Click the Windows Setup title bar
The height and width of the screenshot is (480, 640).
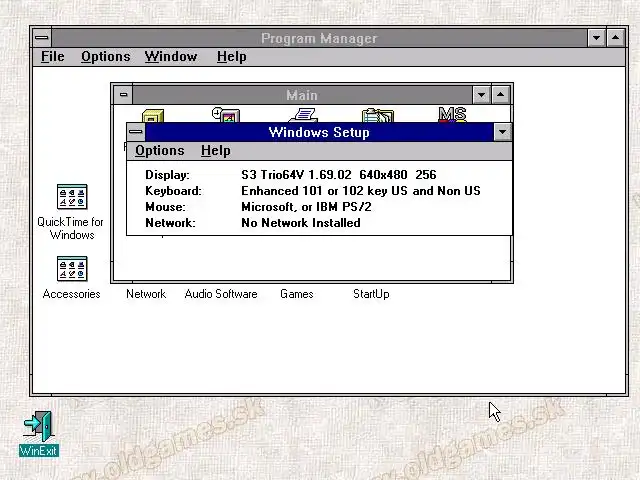[319, 132]
